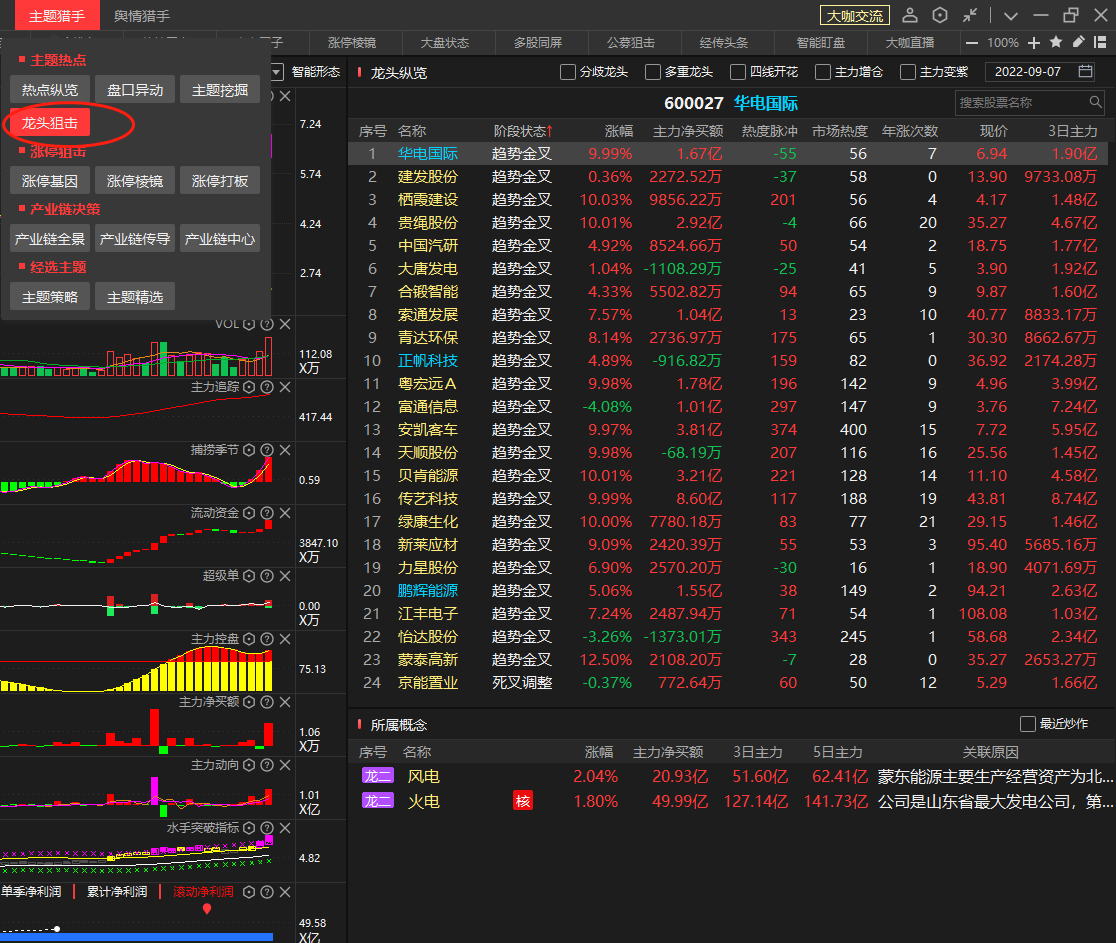Close the 超级单 indicator panel
The width and height of the screenshot is (1116, 943).
click(x=285, y=576)
